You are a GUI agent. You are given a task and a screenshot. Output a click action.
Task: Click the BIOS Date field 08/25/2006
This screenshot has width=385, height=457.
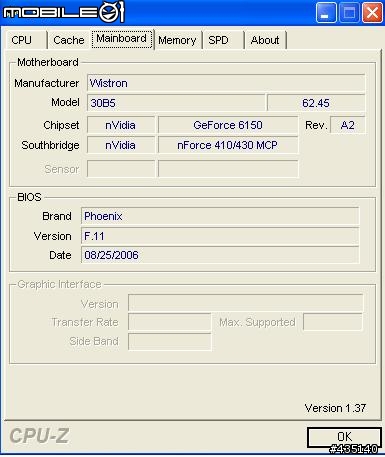[x=220, y=255]
